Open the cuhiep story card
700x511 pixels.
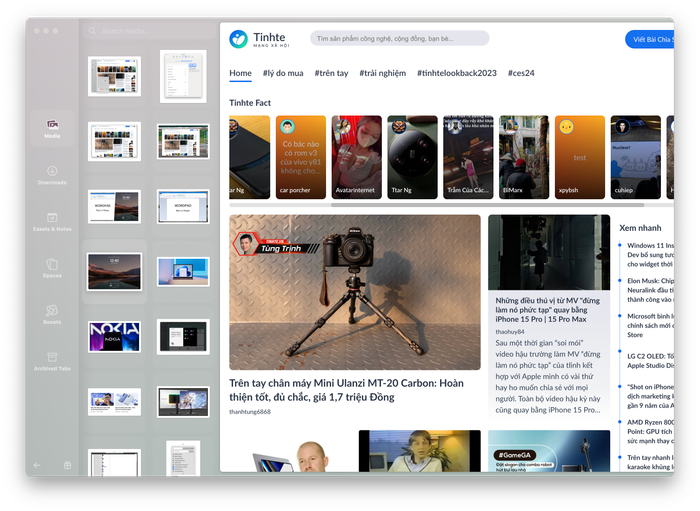coord(636,157)
